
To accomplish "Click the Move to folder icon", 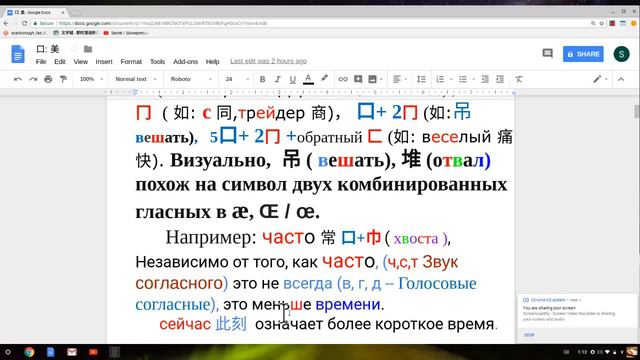I will 88,49.
